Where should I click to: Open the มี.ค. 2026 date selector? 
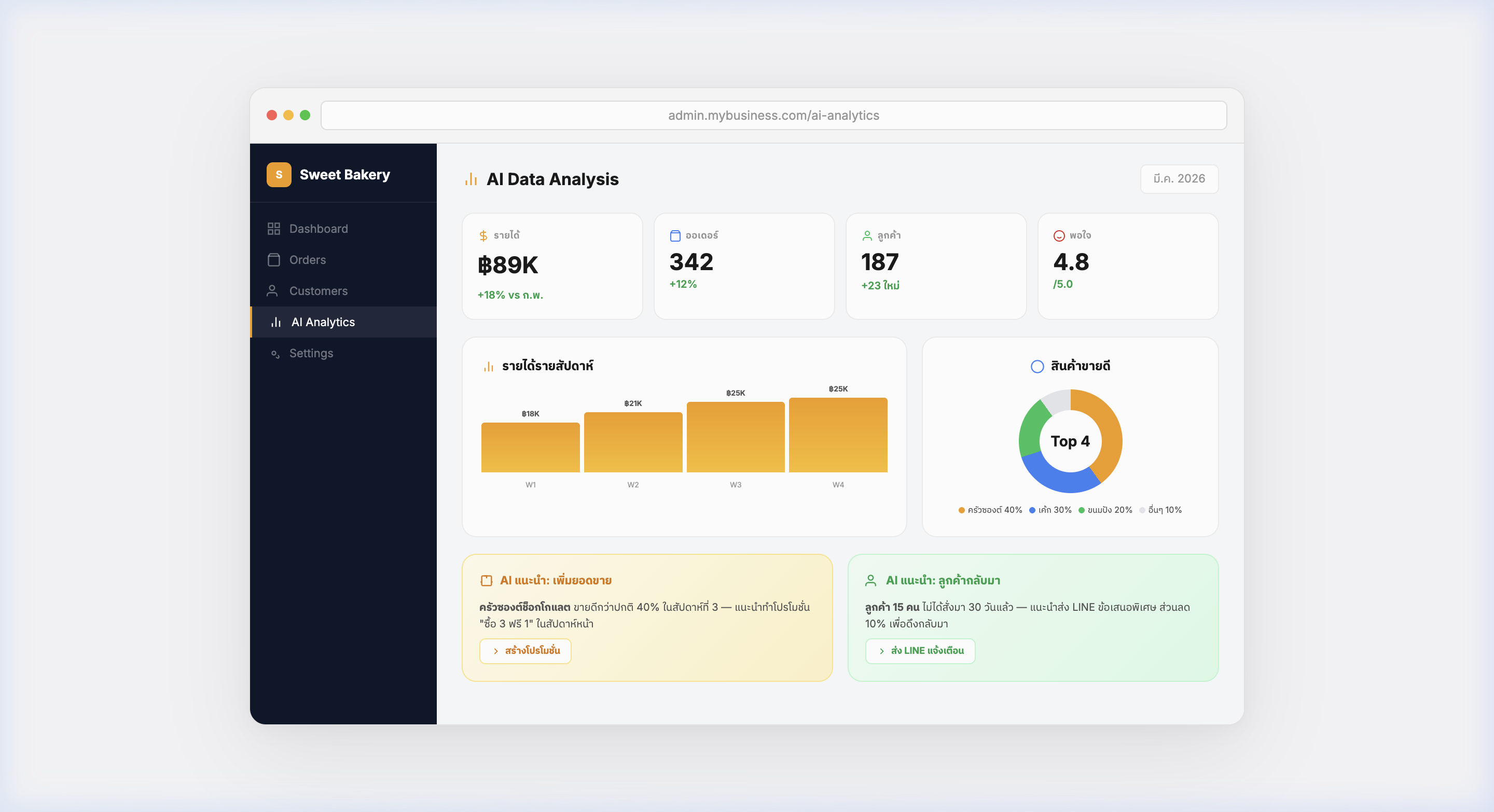[x=1179, y=179]
